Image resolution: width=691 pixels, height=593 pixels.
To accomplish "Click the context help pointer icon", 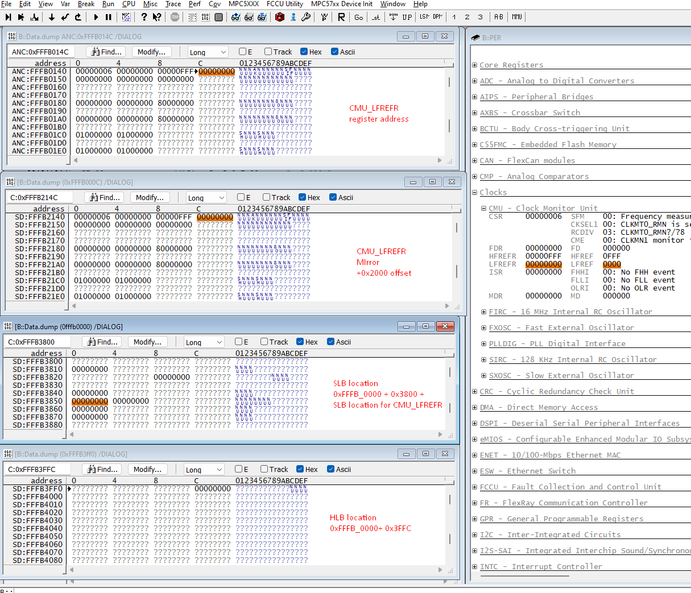I will pos(157,17).
